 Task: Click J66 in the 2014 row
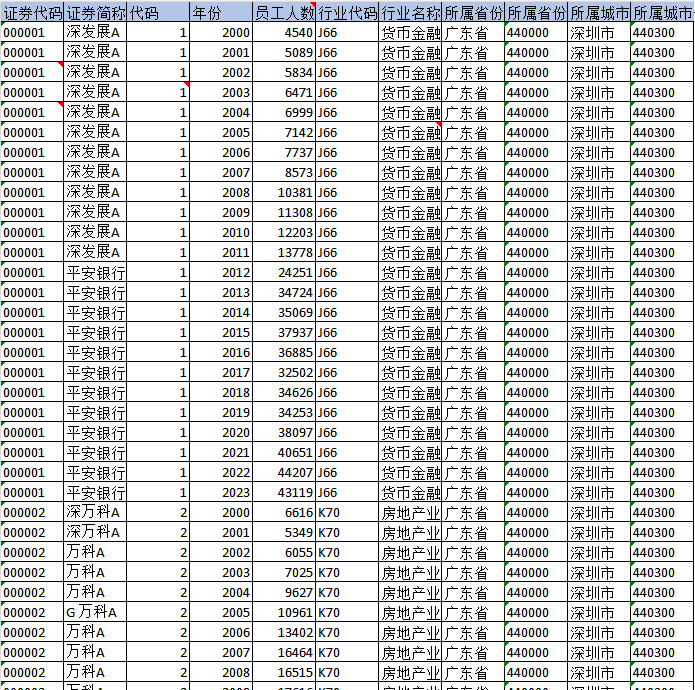pos(347,312)
